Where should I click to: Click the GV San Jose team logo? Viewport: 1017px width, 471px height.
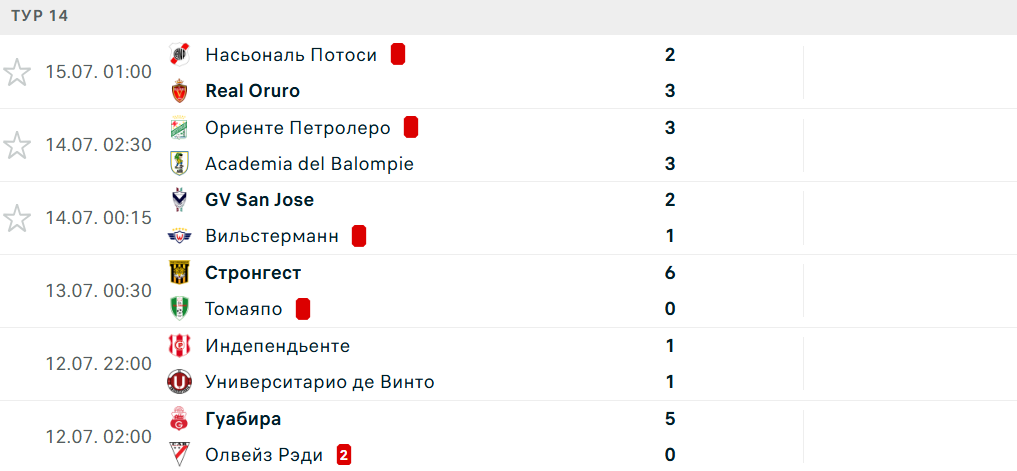178,200
